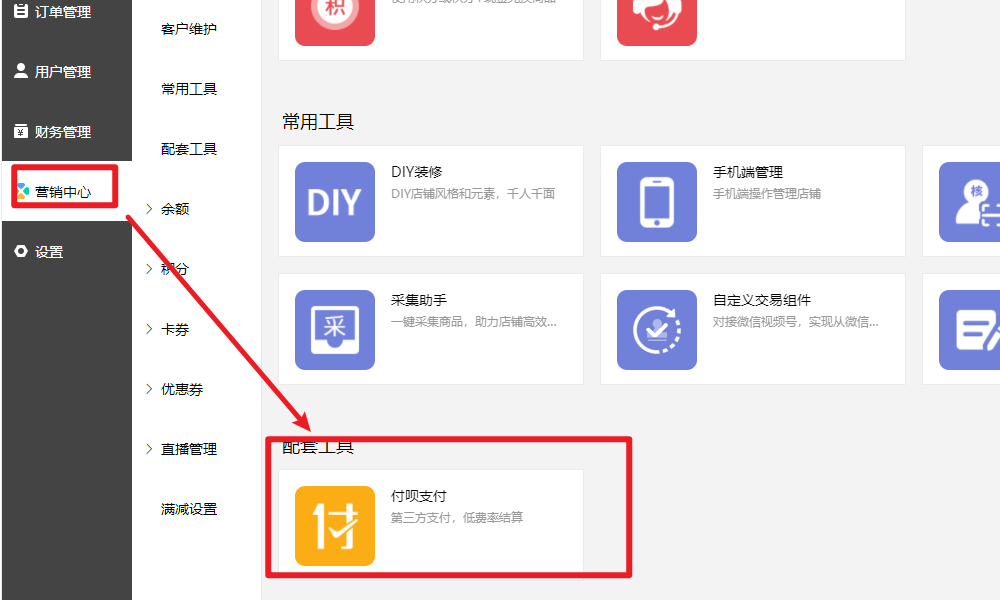Go to 客户维护 in submenu
Image resolution: width=1000 pixels, height=600 pixels.
[x=189, y=29]
